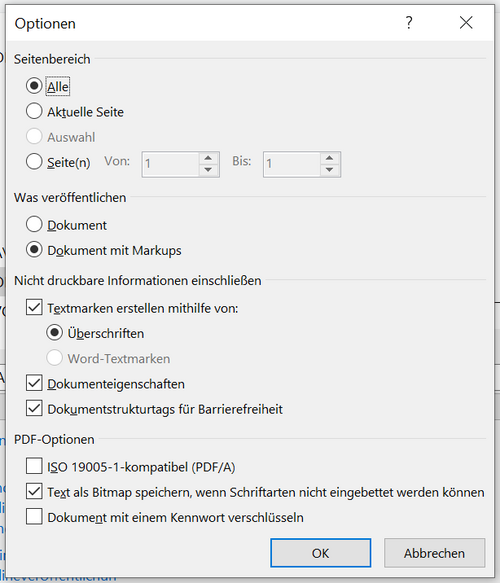Toggle Textmarken erstellen mithilfe von checkbox
The height and width of the screenshot is (583, 500).
point(34,307)
